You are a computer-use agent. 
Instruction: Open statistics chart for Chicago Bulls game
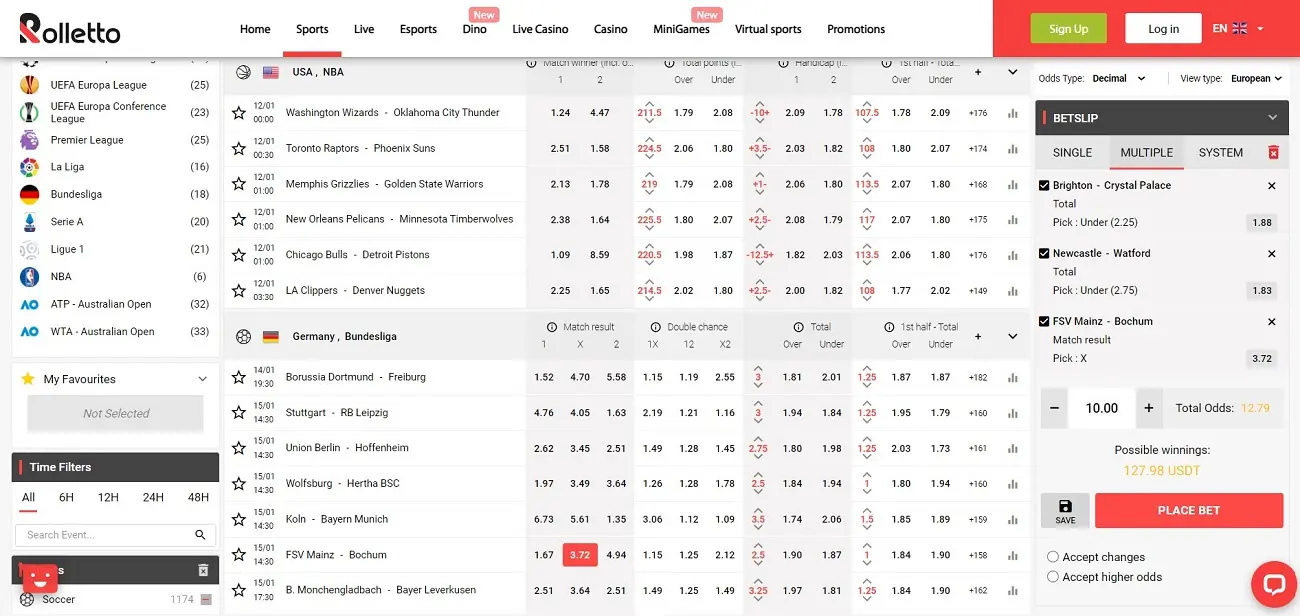coord(1012,255)
